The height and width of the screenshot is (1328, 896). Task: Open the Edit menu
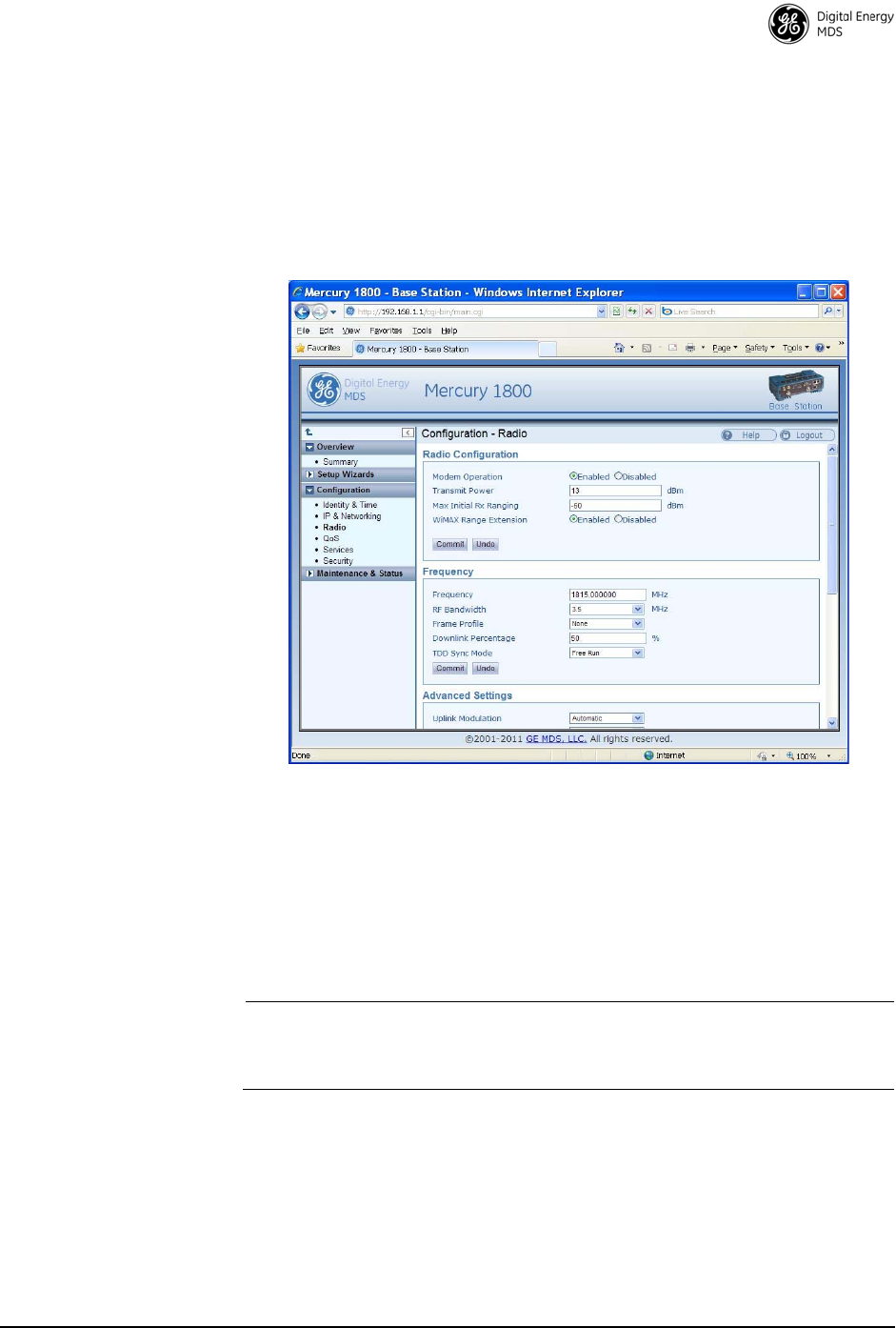pos(327,331)
